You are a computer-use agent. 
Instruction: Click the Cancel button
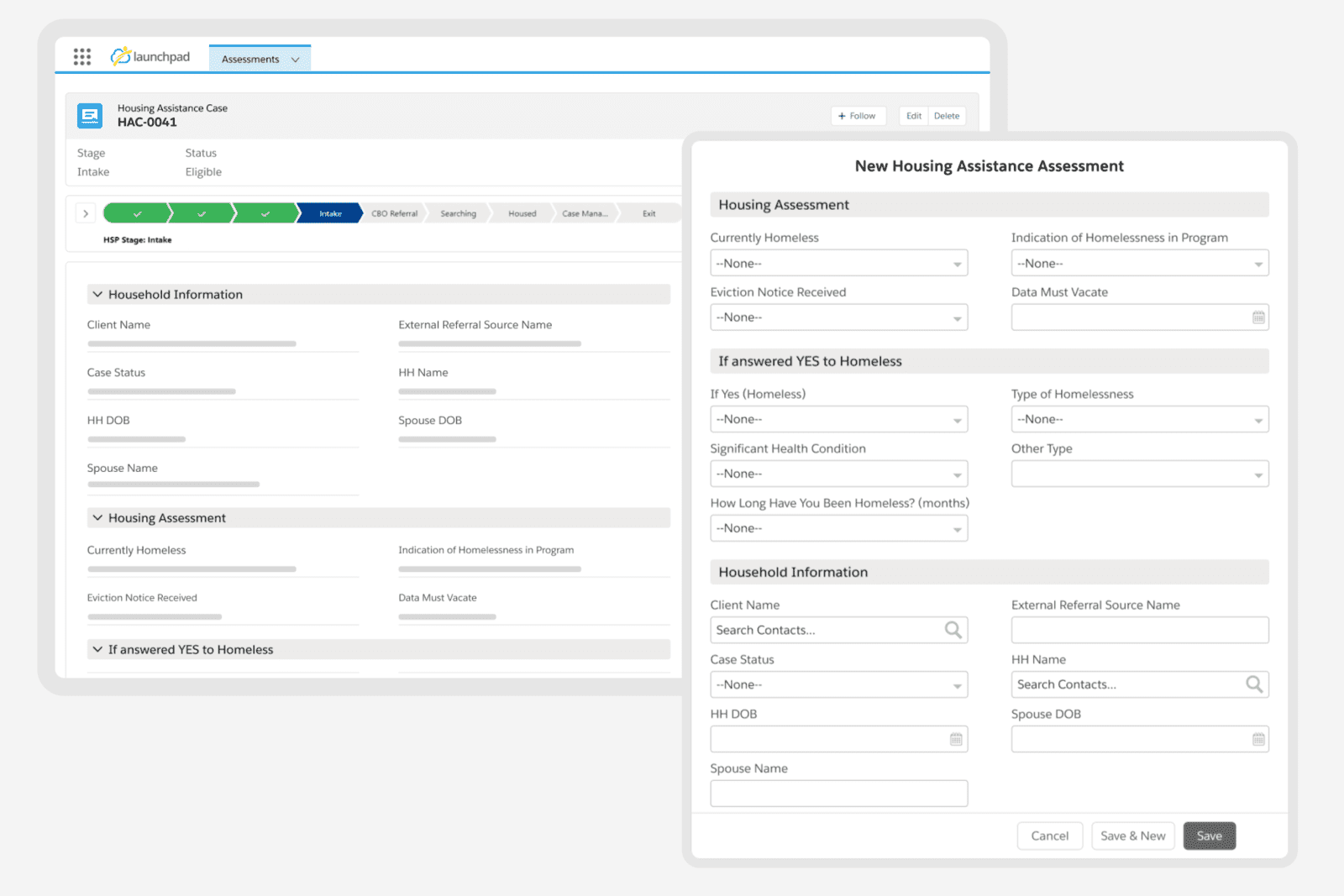pos(1050,836)
